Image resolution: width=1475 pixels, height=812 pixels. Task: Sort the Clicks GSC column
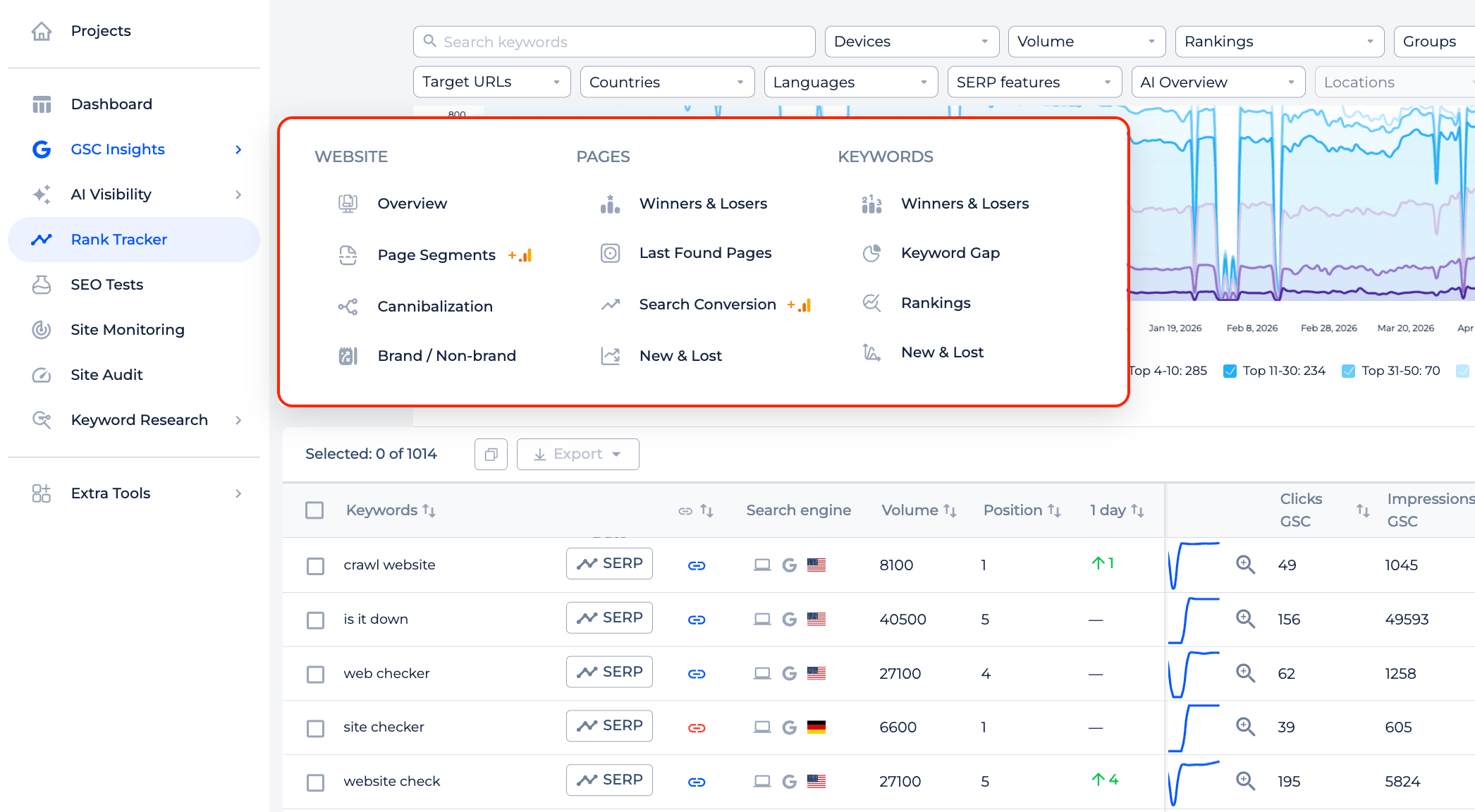pos(1362,510)
